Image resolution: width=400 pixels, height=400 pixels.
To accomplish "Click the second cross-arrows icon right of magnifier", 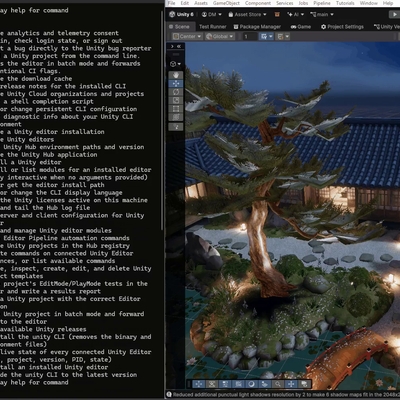I will tap(291, 384).
